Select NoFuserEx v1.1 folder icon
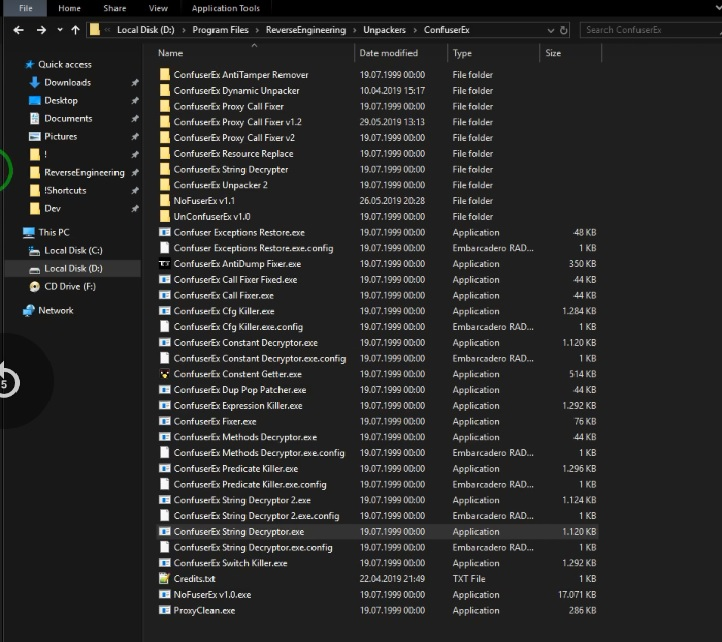 (x=164, y=200)
